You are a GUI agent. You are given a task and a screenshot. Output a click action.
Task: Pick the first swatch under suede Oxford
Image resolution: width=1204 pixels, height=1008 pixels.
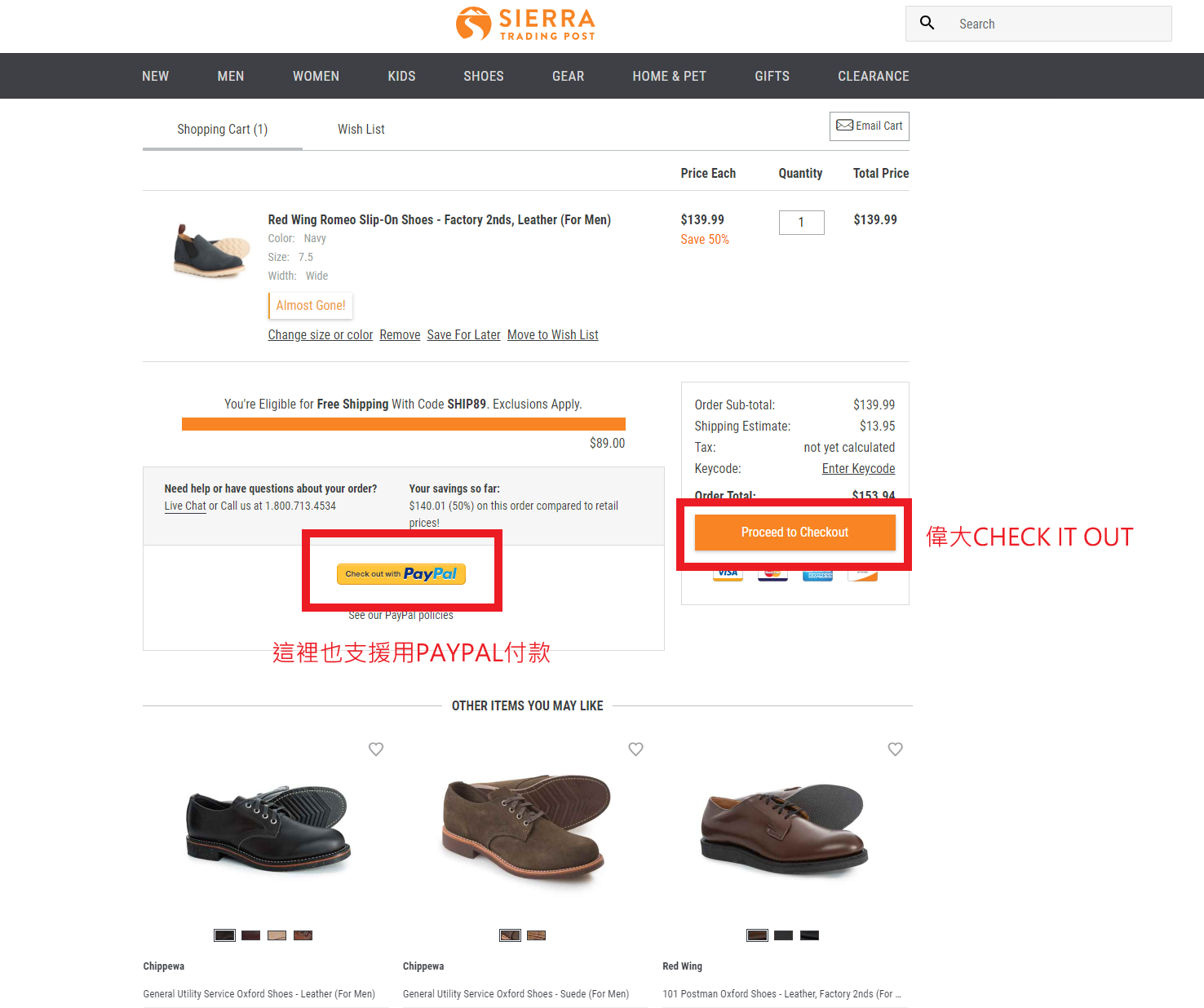click(510, 935)
